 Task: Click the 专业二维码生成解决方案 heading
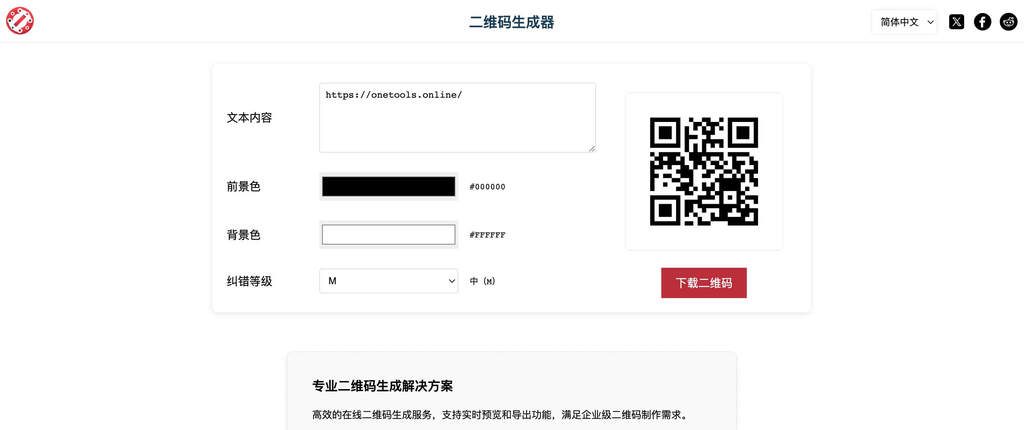click(383, 386)
